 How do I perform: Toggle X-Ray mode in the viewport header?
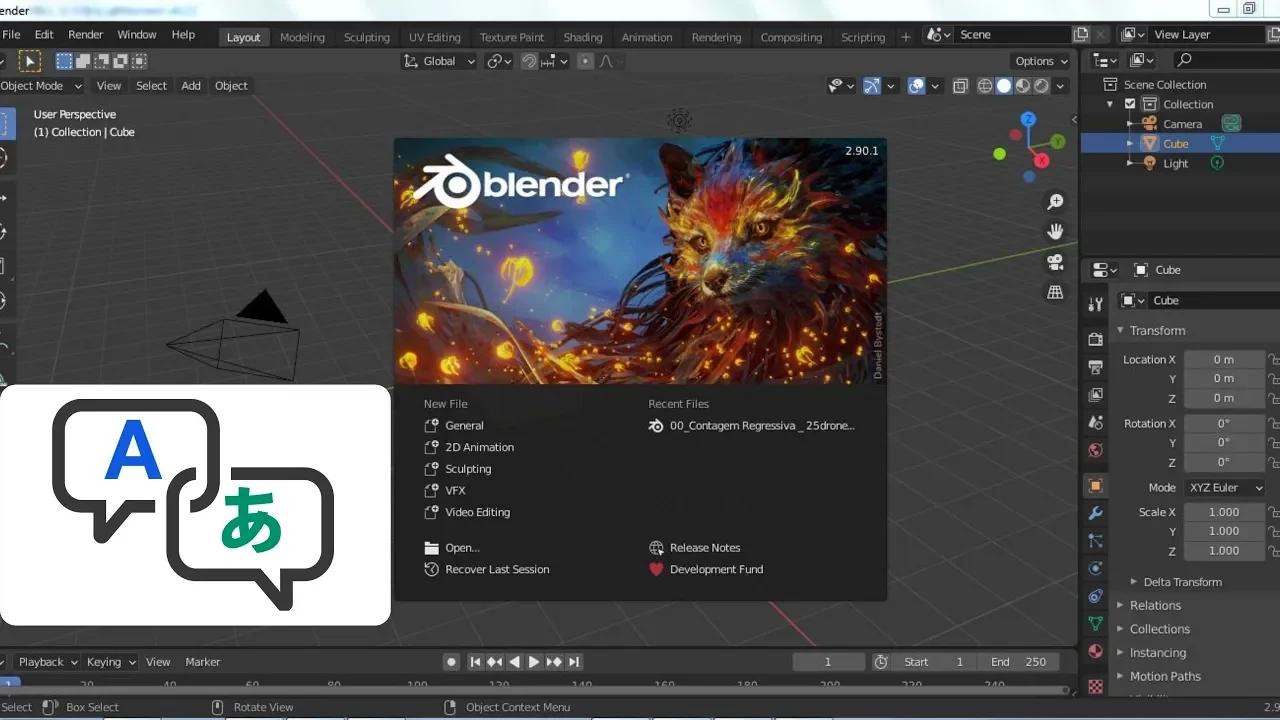click(960, 86)
